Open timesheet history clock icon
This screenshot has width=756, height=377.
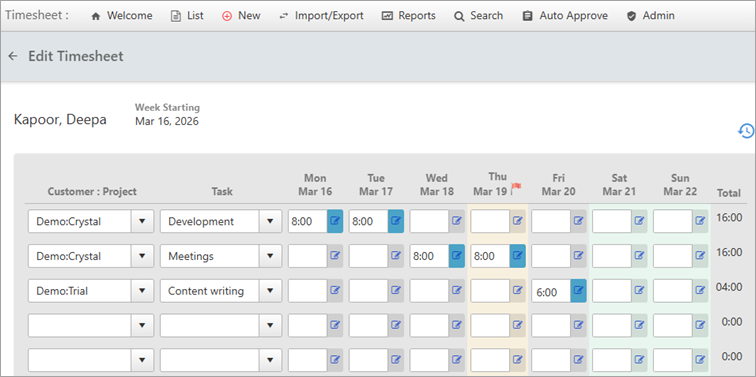pyautogui.click(x=746, y=131)
